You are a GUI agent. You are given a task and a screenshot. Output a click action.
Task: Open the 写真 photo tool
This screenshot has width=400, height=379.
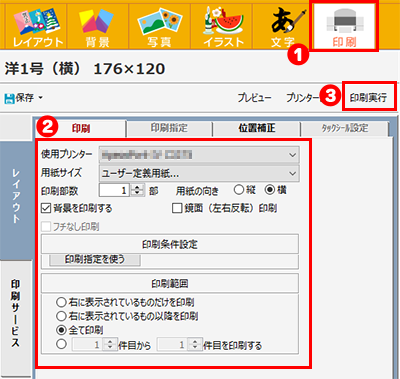[x=159, y=26]
